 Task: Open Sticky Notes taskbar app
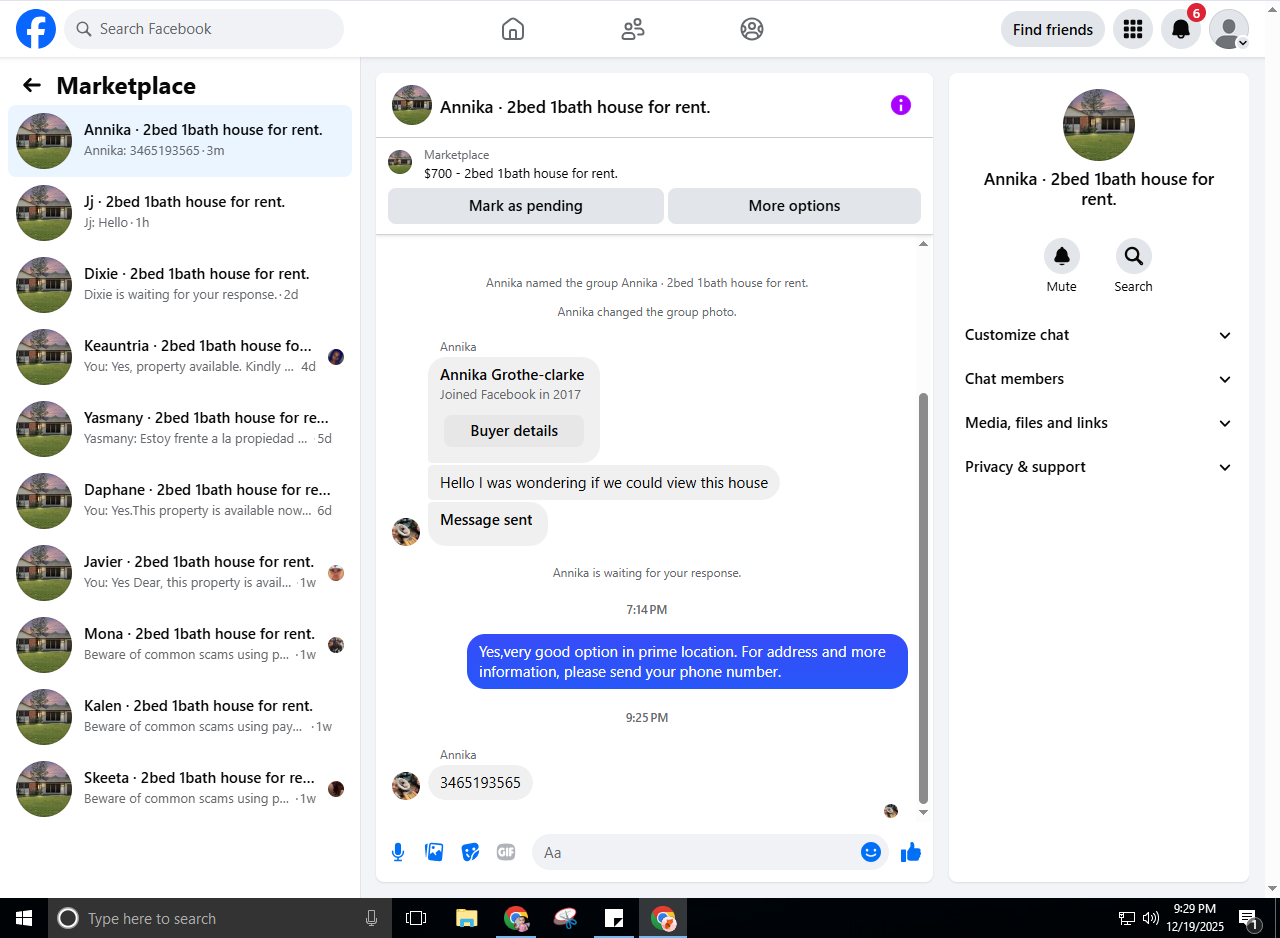(x=614, y=918)
